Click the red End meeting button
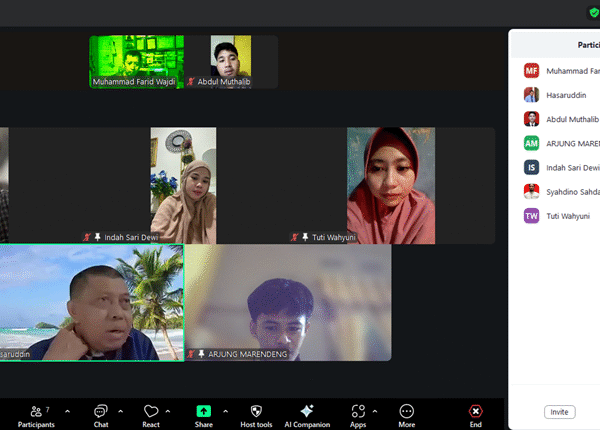 (x=476, y=411)
